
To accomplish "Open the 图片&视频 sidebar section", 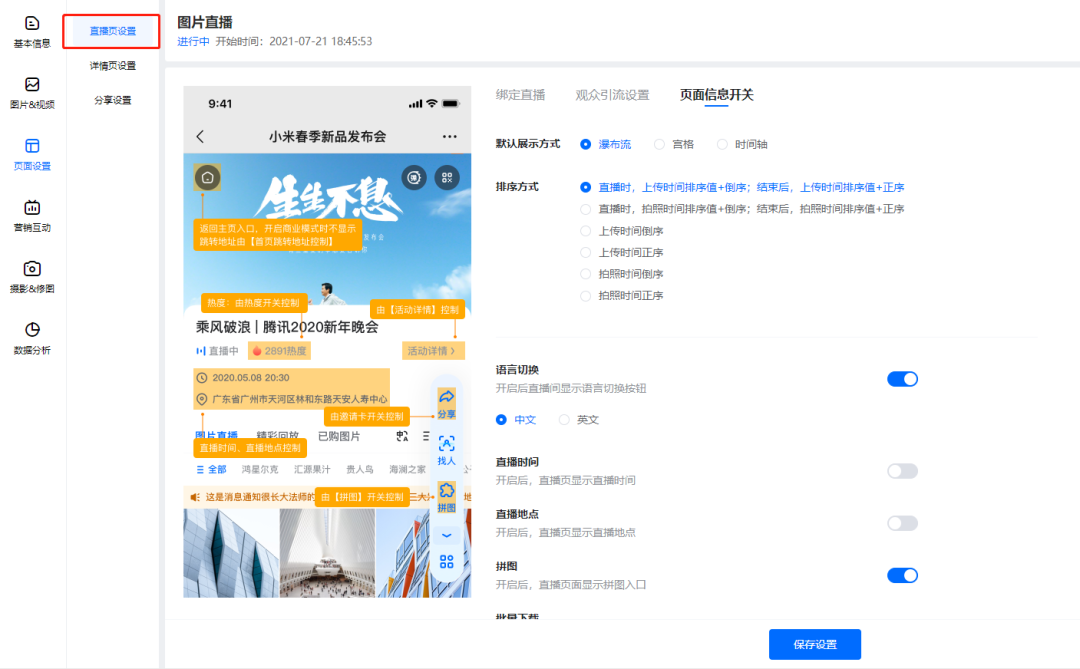I will (x=32, y=92).
